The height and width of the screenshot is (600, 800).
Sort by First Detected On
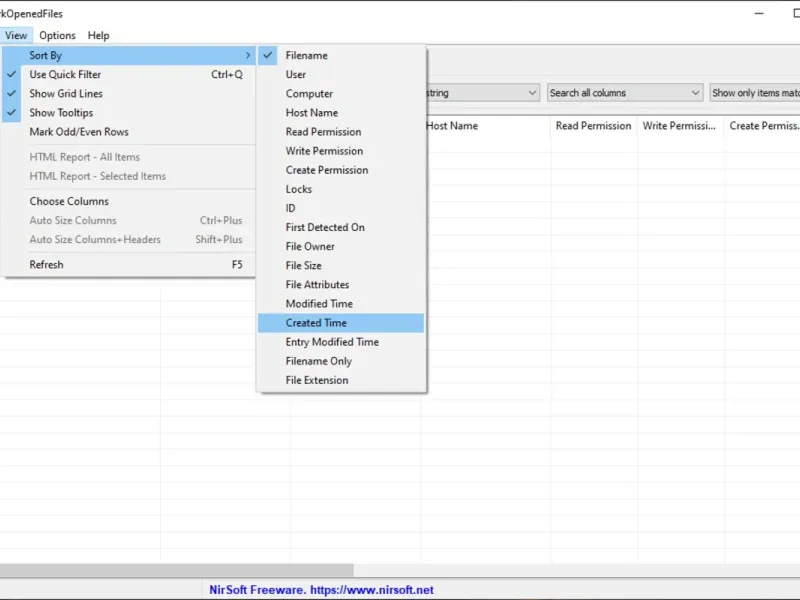coord(341,228)
